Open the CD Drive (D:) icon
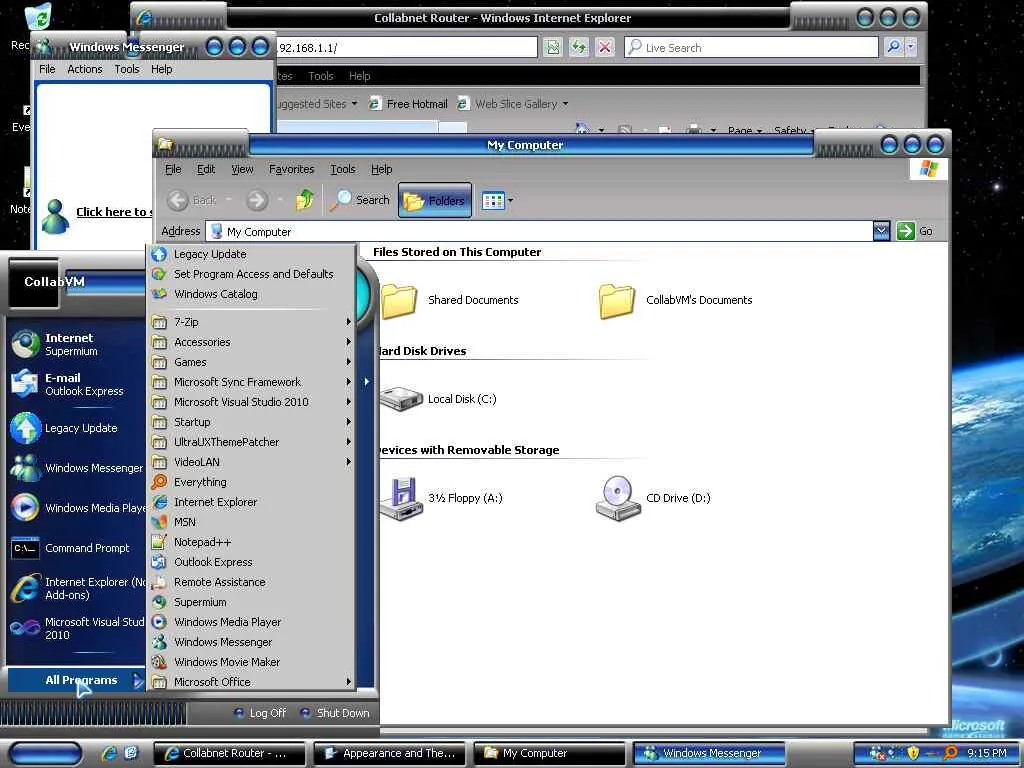 (x=618, y=498)
